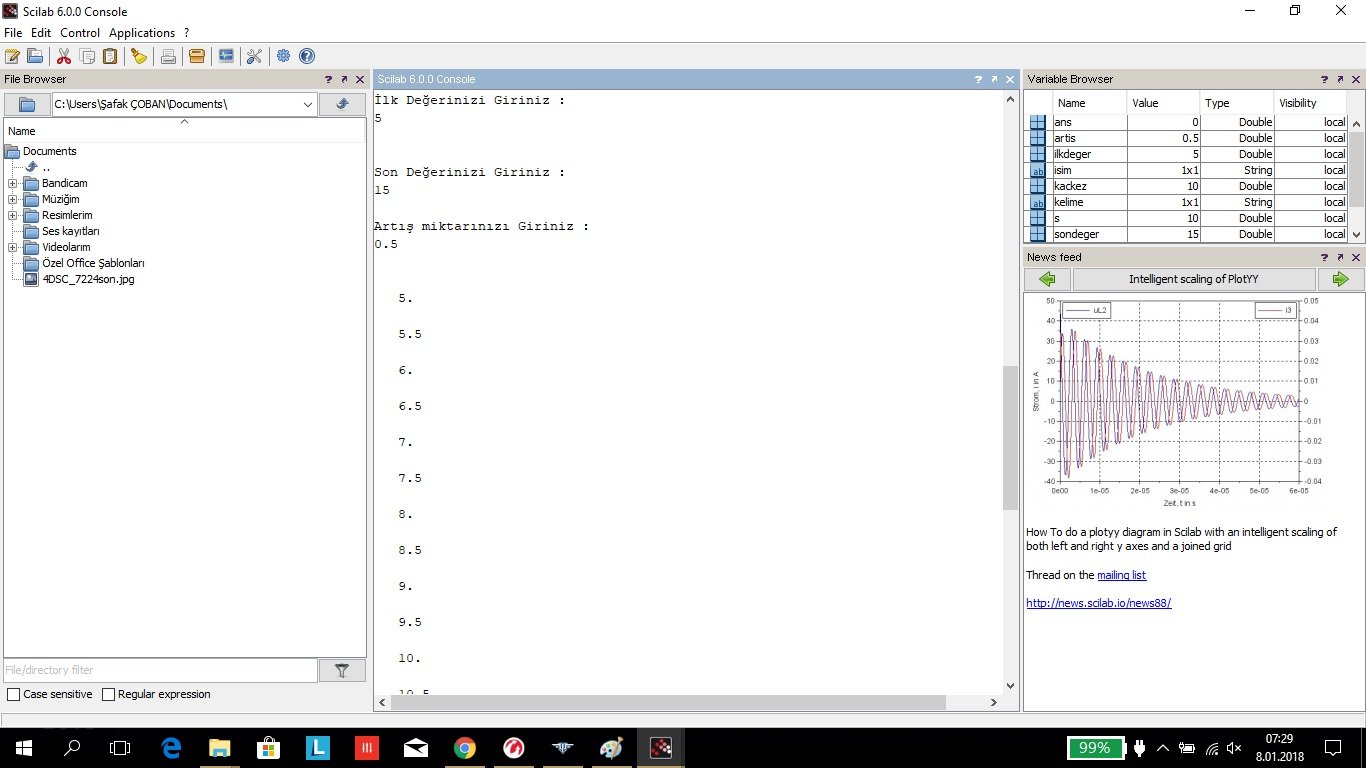Expand the Videolarım folder
The width and height of the screenshot is (1366, 768).
pyautogui.click(x=12, y=248)
